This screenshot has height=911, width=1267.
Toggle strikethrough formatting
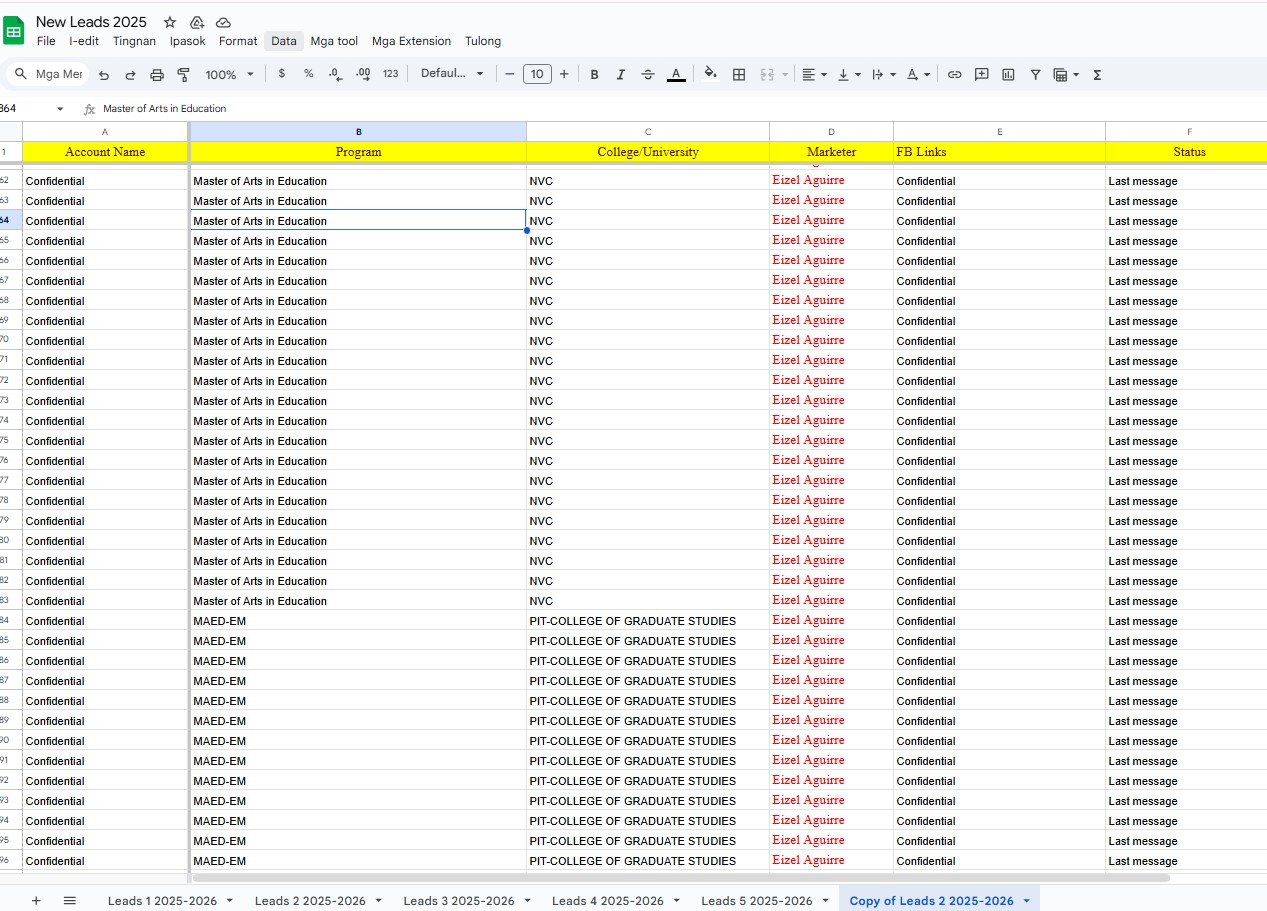point(648,75)
